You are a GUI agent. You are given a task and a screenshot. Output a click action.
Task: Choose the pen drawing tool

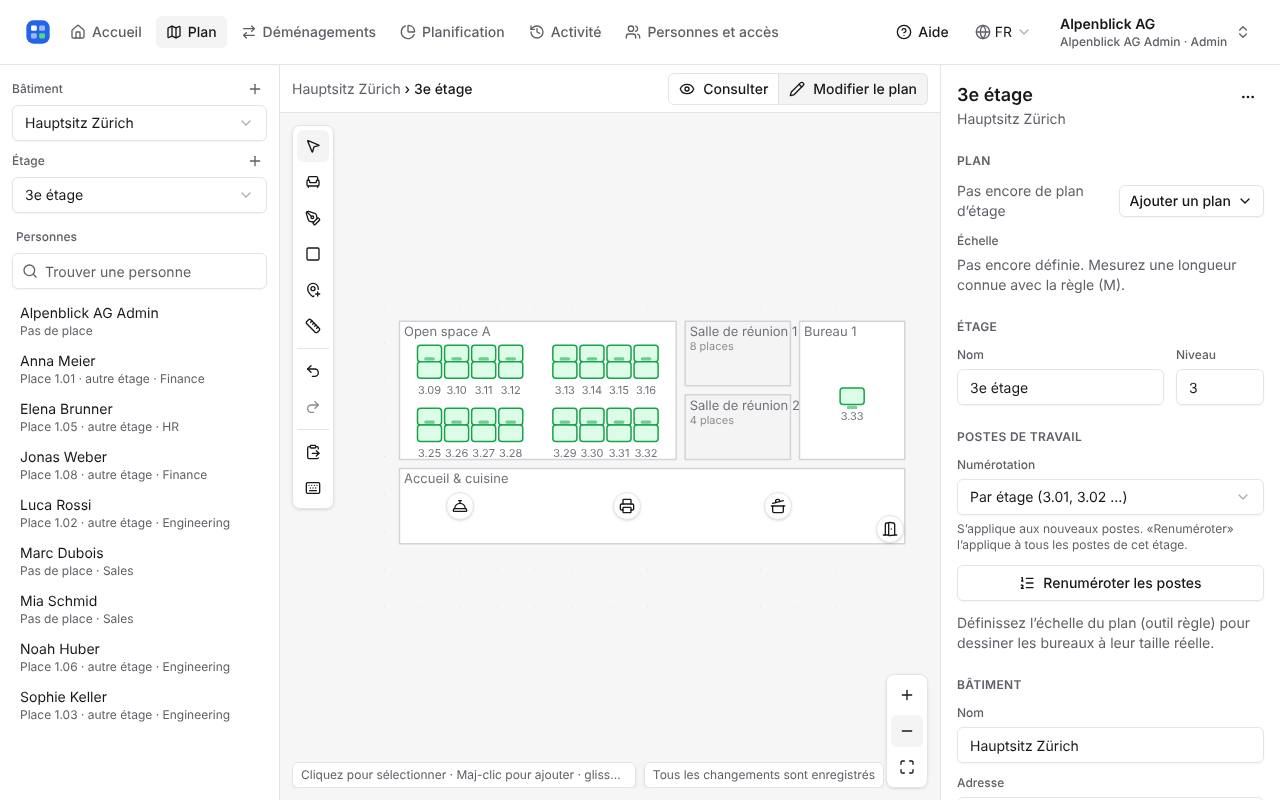click(x=313, y=218)
